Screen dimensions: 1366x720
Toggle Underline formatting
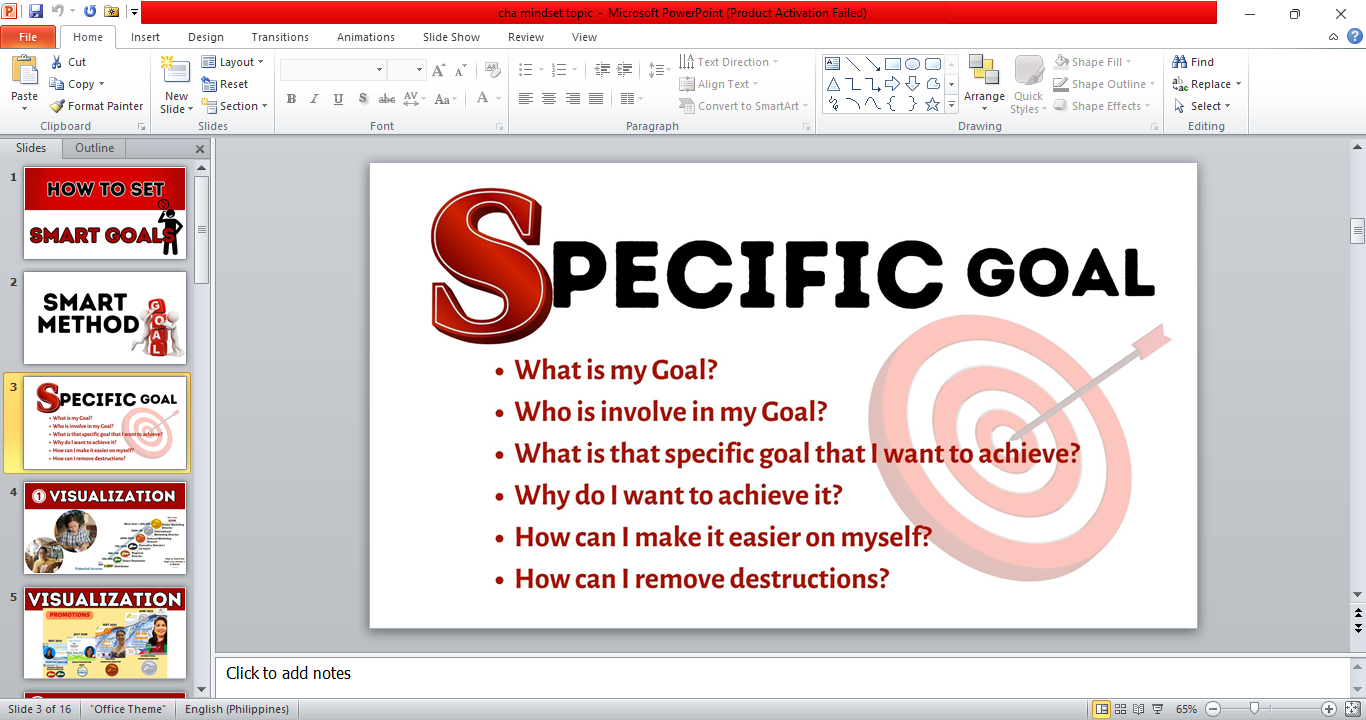click(x=338, y=98)
